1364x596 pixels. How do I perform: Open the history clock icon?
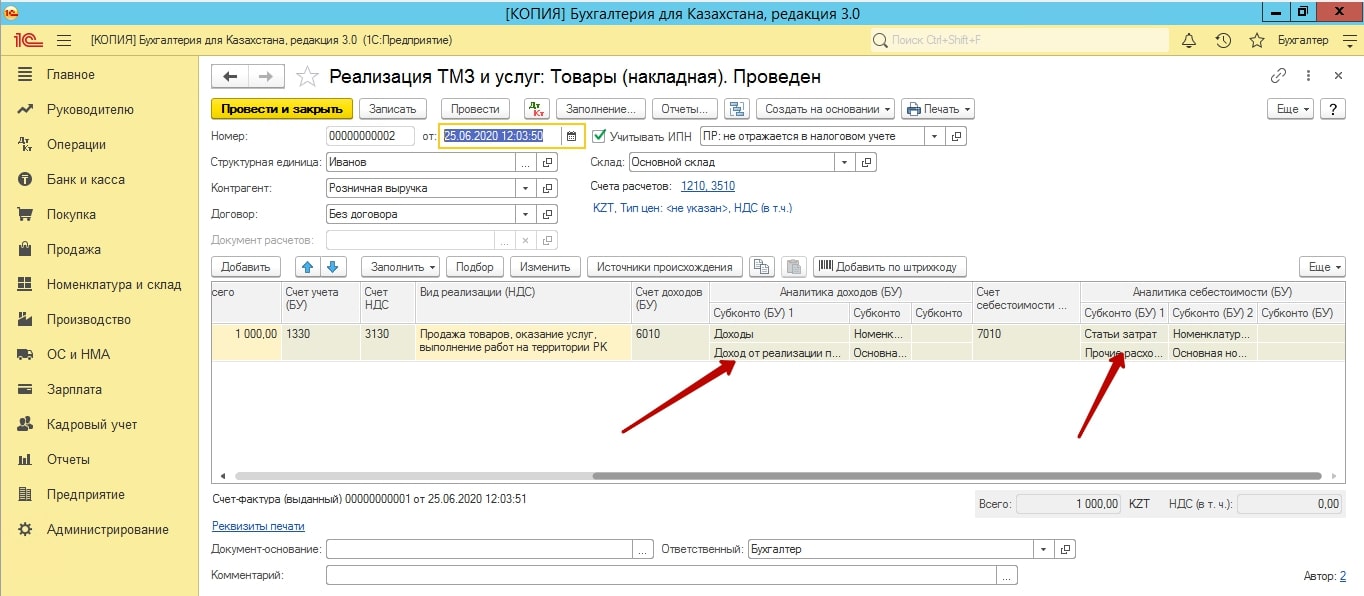tap(1222, 40)
